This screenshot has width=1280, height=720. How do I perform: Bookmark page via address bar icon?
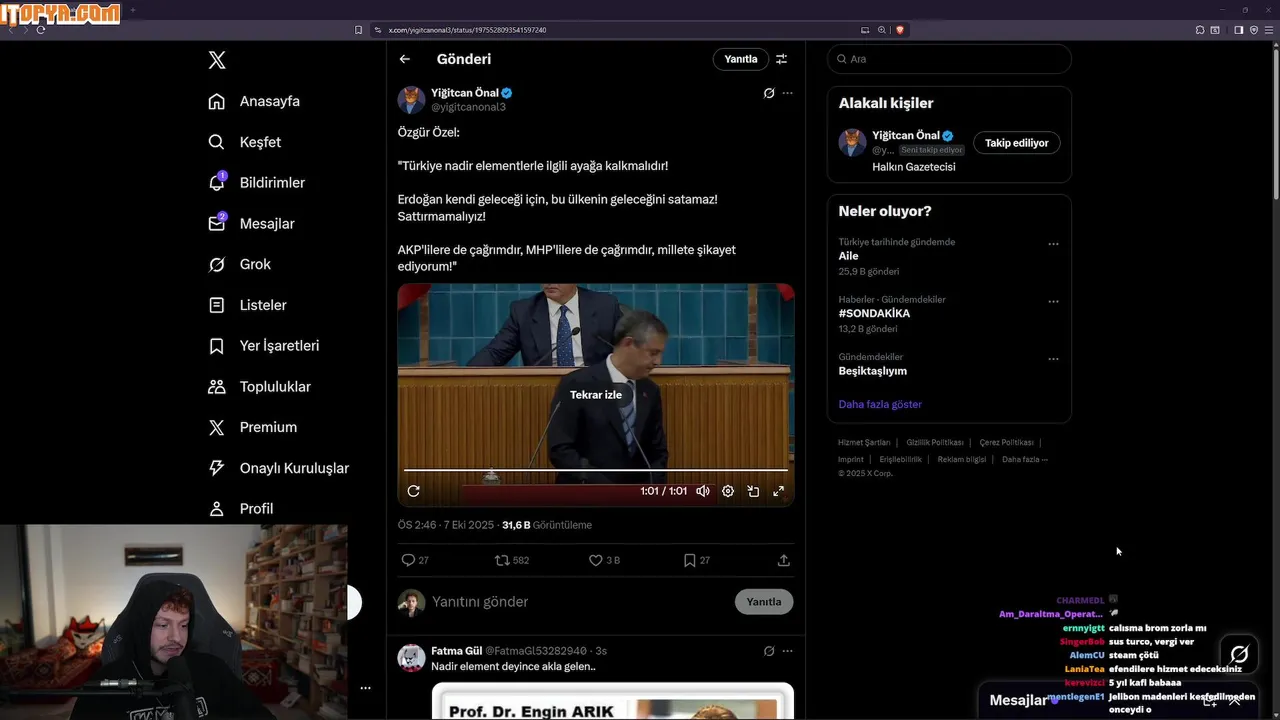click(359, 30)
